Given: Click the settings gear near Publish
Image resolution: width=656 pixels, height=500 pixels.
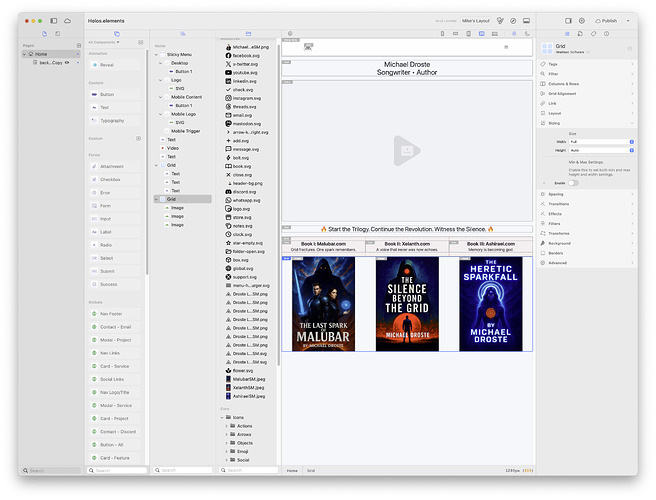Looking at the screenshot, I should (x=582, y=21).
